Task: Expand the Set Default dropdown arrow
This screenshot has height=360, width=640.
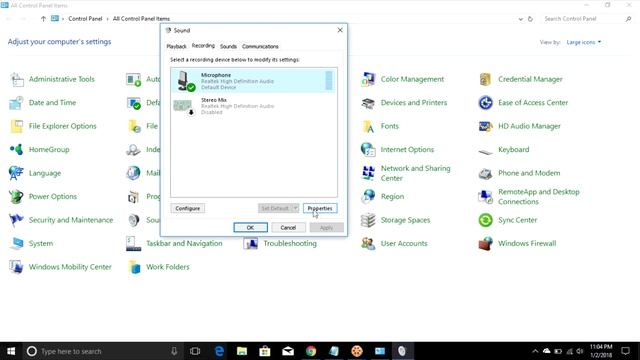Action: (x=296, y=208)
